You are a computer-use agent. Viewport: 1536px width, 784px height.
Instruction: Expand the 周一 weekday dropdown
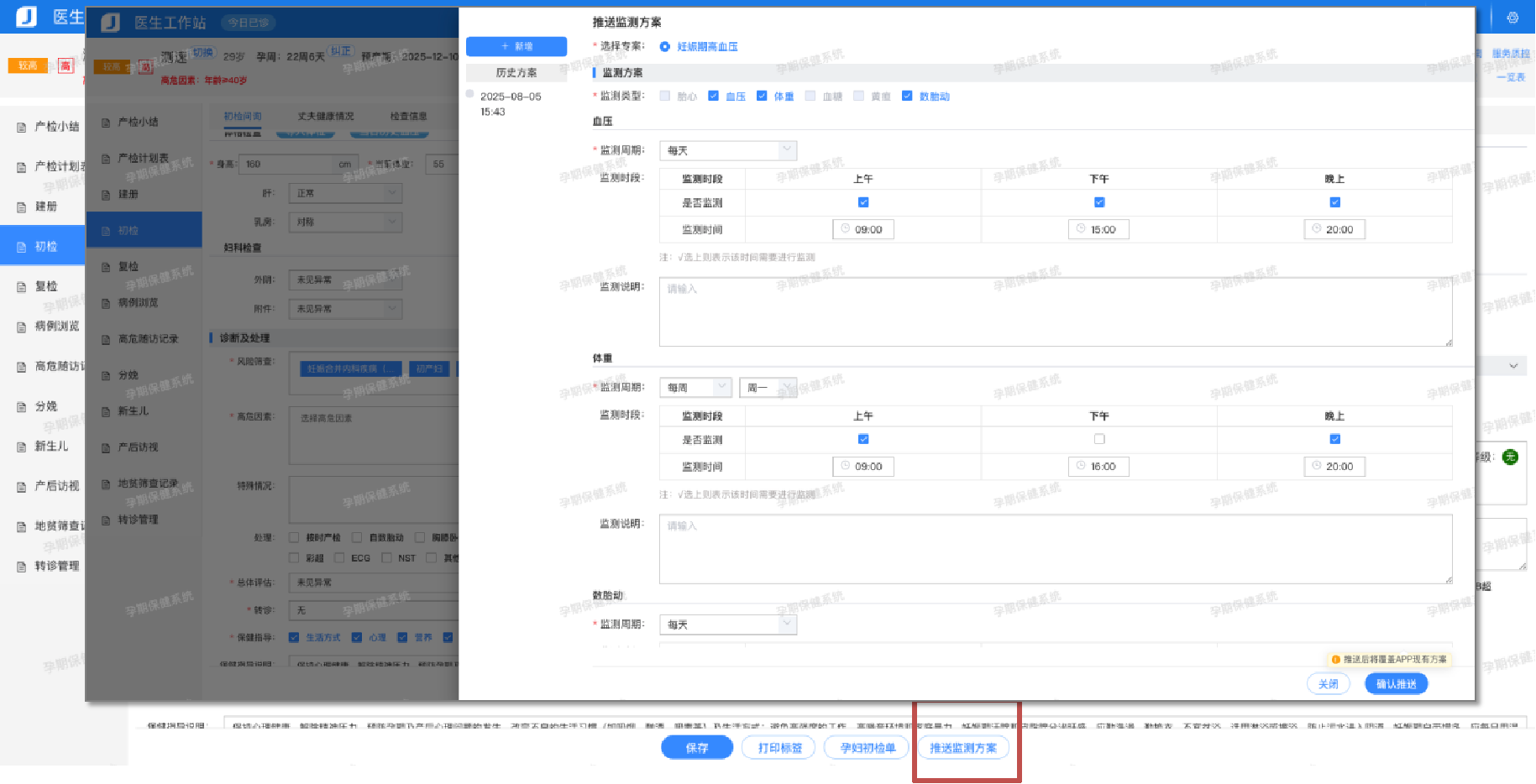click(x=768, y=387)
